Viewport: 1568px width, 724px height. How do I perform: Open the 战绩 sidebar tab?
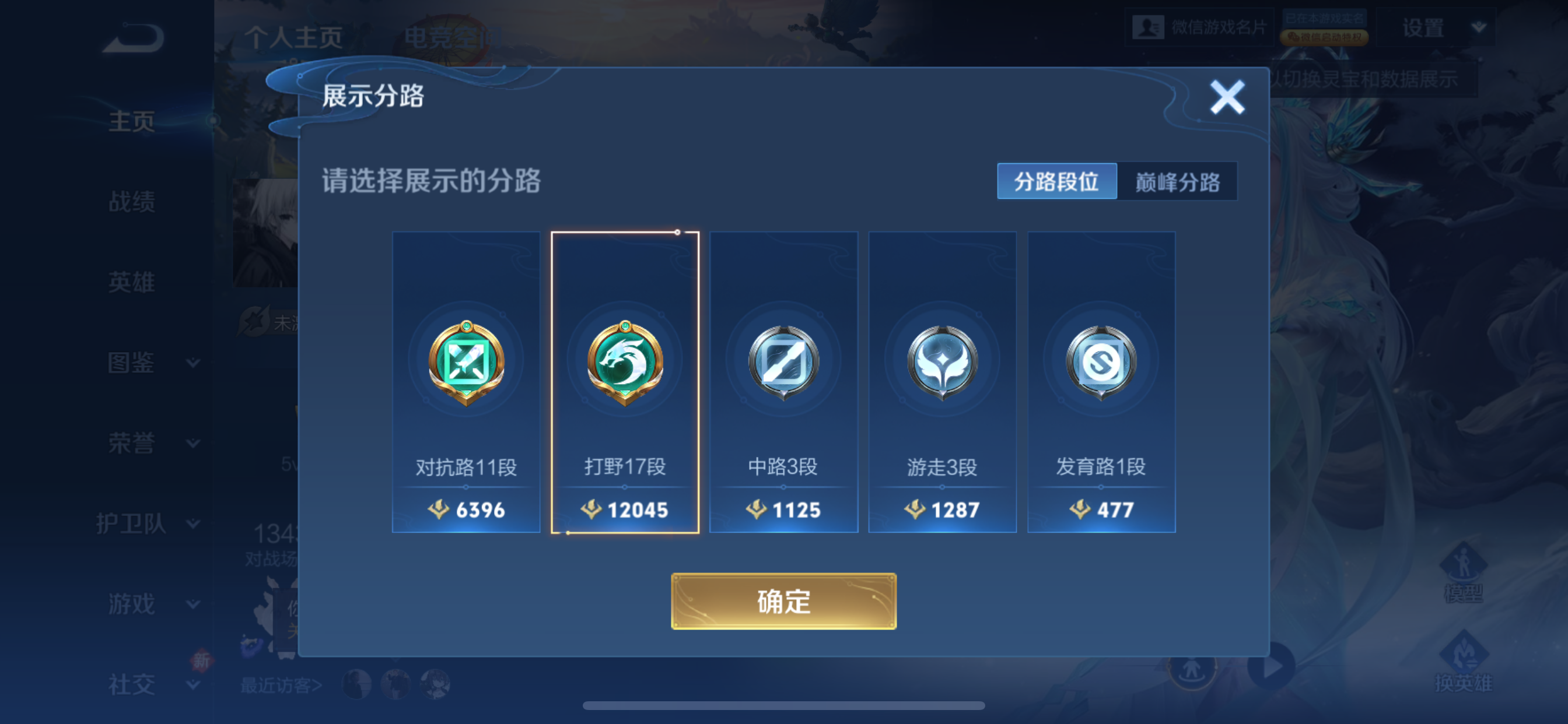click(131, 202)
